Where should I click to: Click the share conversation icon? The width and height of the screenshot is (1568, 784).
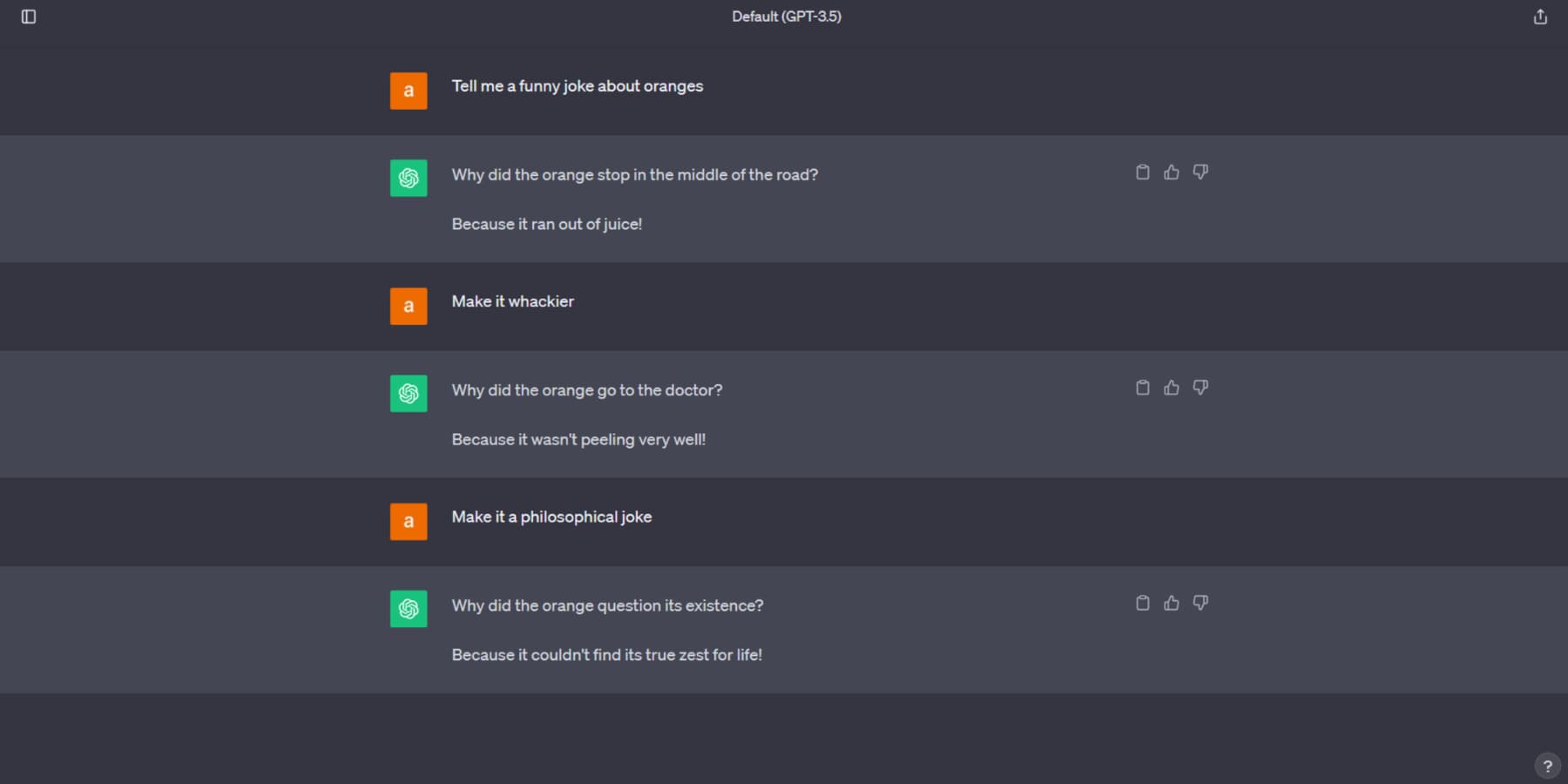[x=1539, y=16]
